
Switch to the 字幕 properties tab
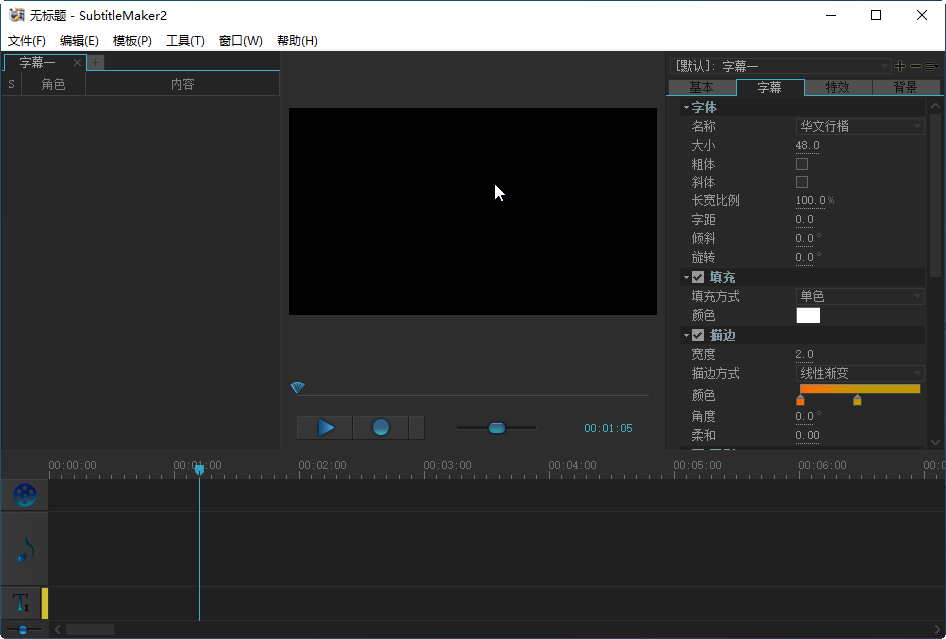click(x=770, y=87)
